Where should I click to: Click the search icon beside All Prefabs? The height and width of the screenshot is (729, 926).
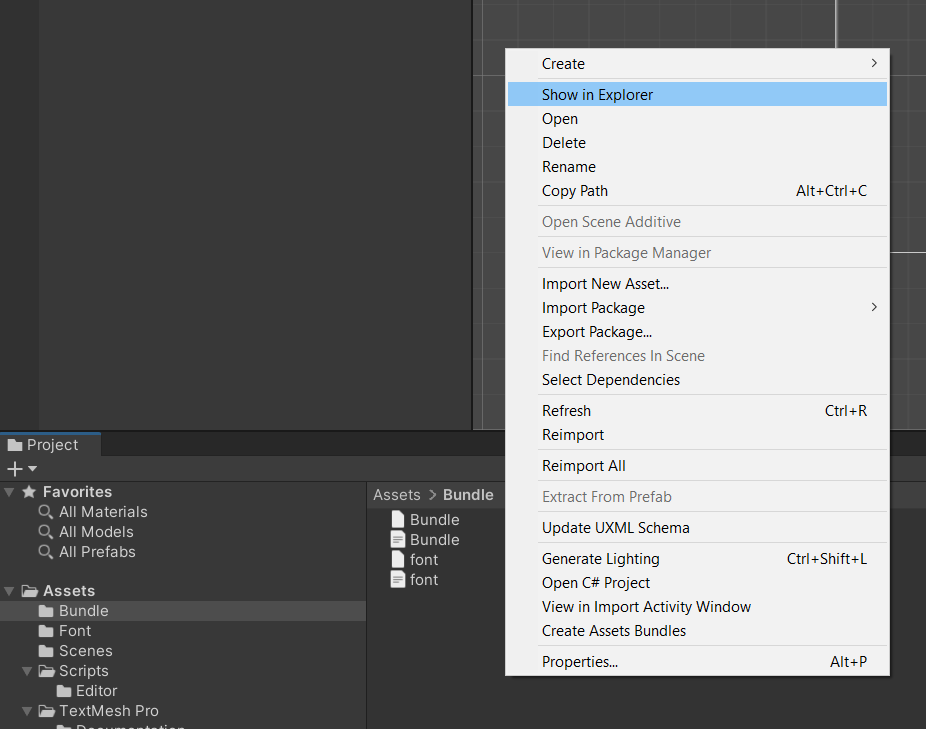pyautogui.click(x=45, y=552)
